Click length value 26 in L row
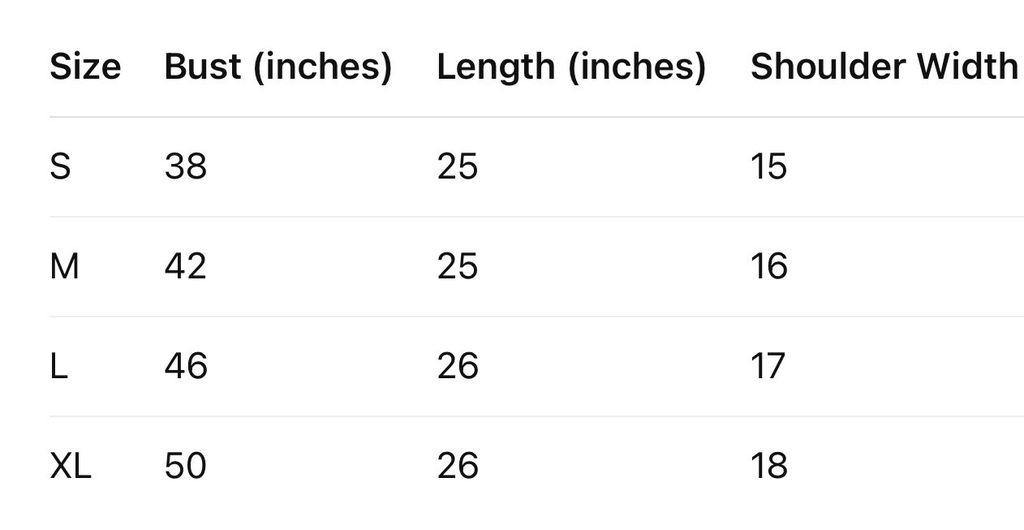The image size is (1024, 530). click(x=458, y=366)
